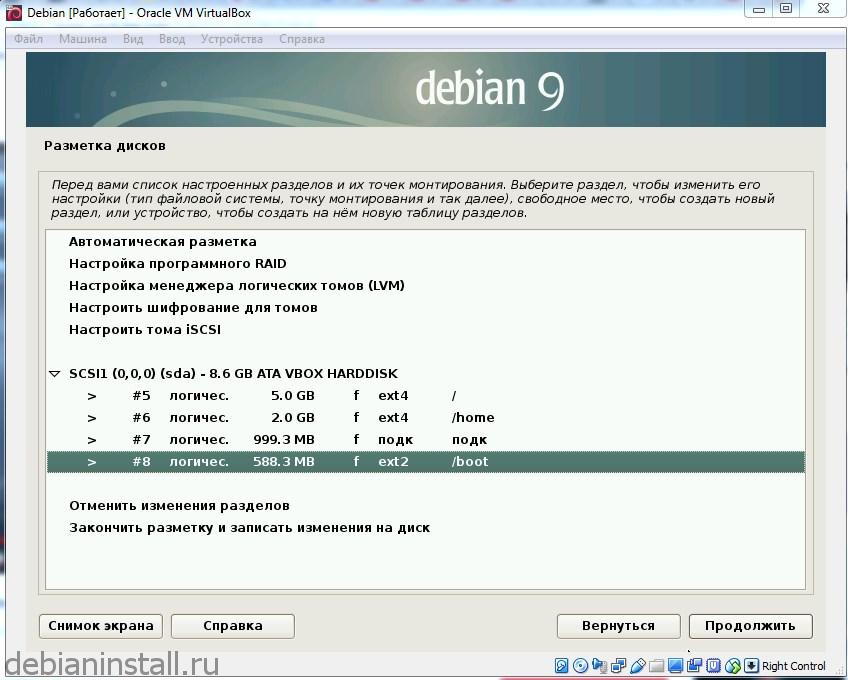Open the optical disk status icon

click(x=580, y=666)
